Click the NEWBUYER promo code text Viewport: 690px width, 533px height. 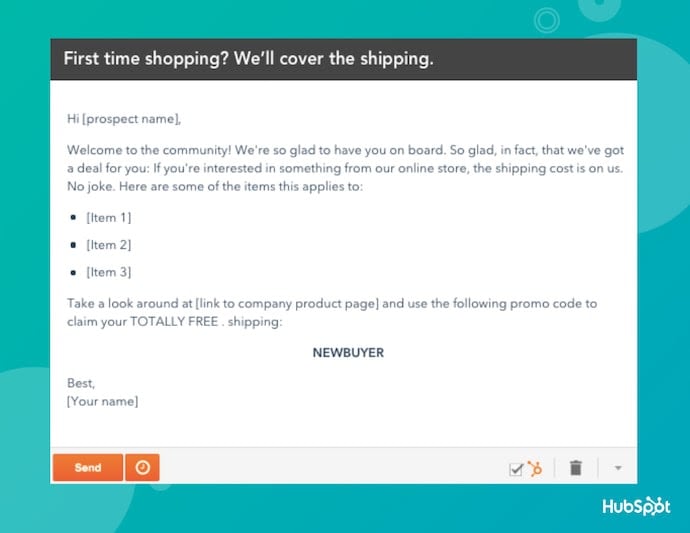coord(347,352)
